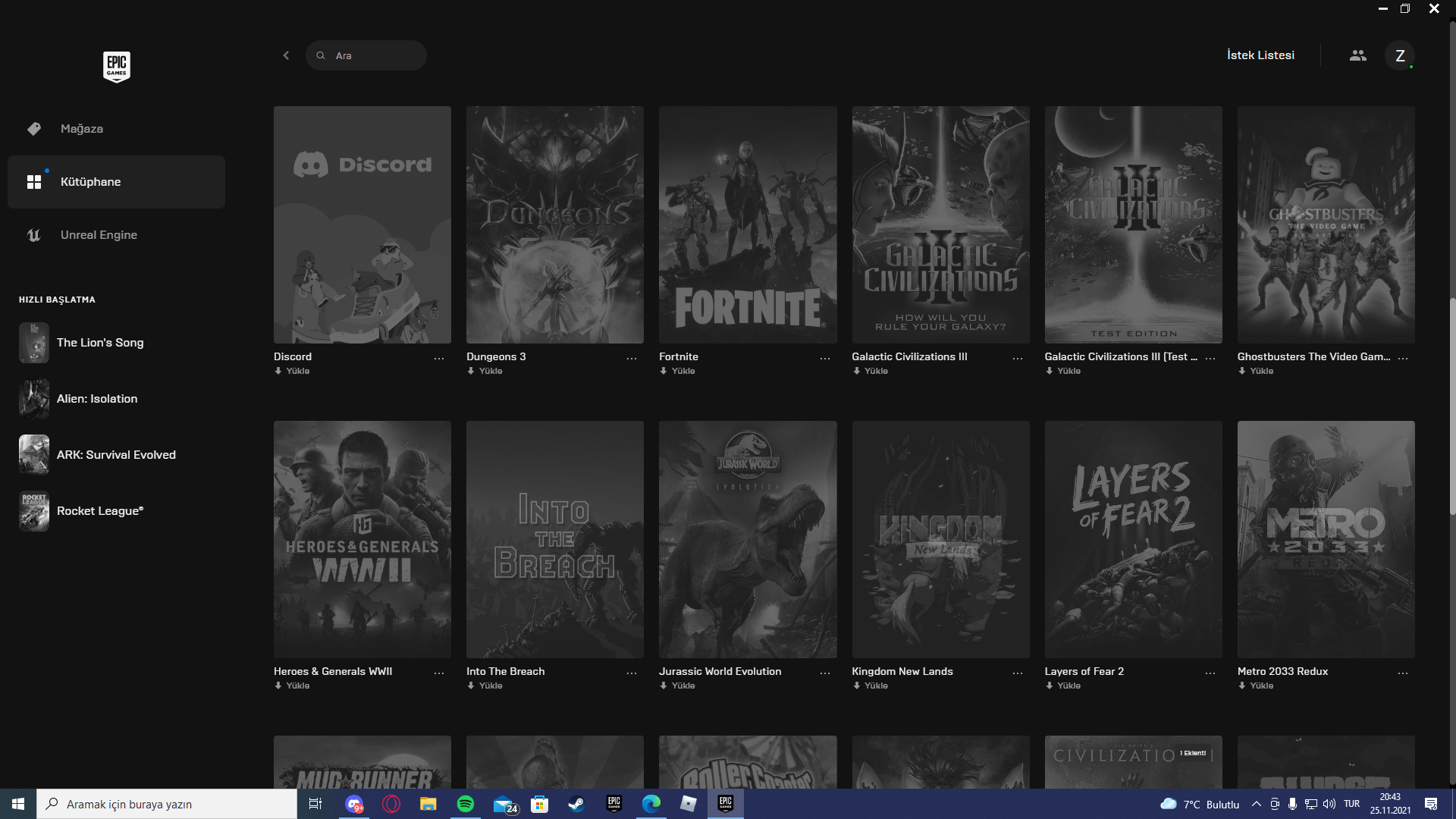The width and height of the screenshot is (1456, 819).
Task: Open the notification center icon
Action: tap(1431, 804)
